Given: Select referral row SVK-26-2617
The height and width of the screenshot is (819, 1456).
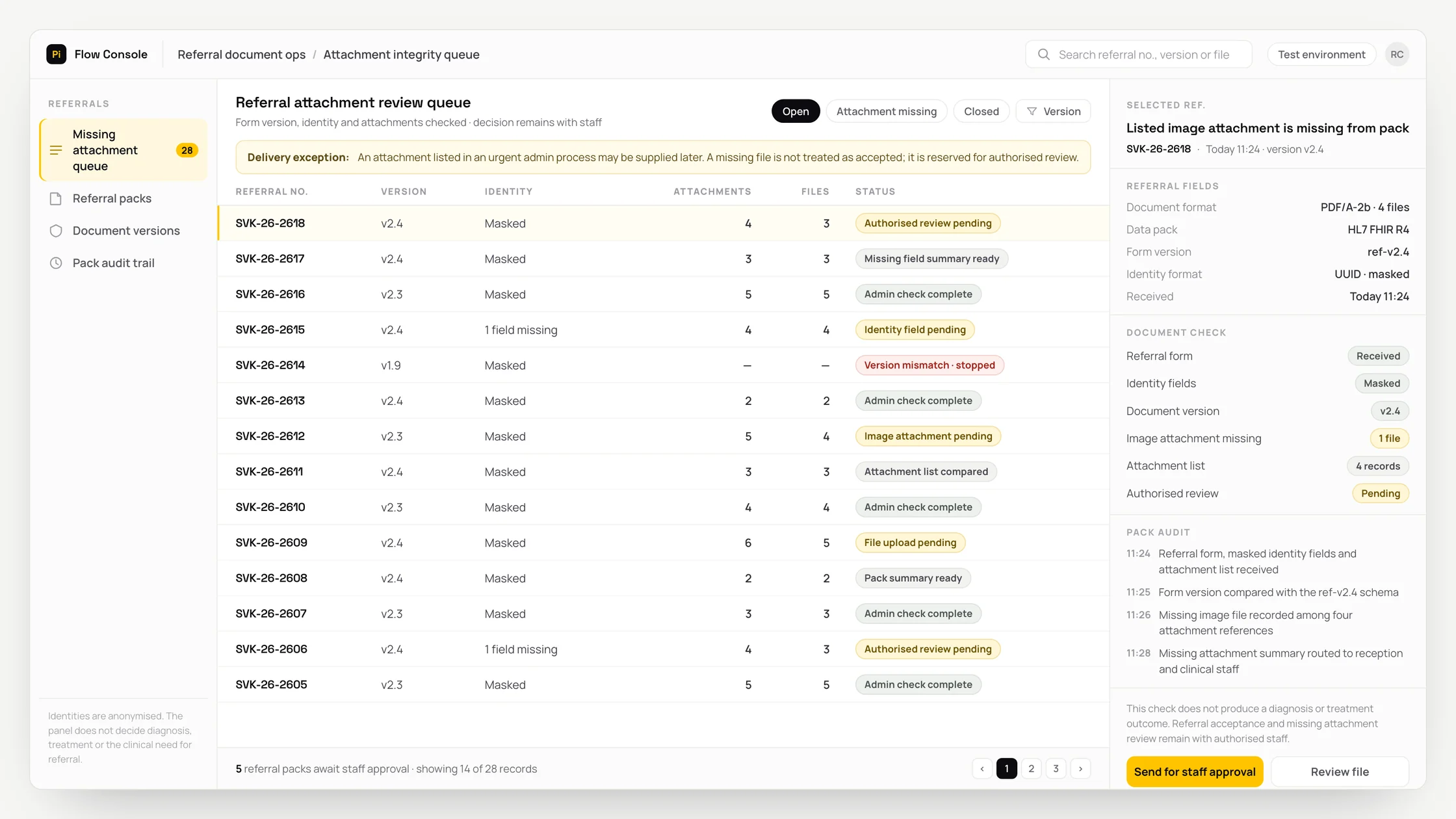Looking at the screenshot, I should coord(663,259).
